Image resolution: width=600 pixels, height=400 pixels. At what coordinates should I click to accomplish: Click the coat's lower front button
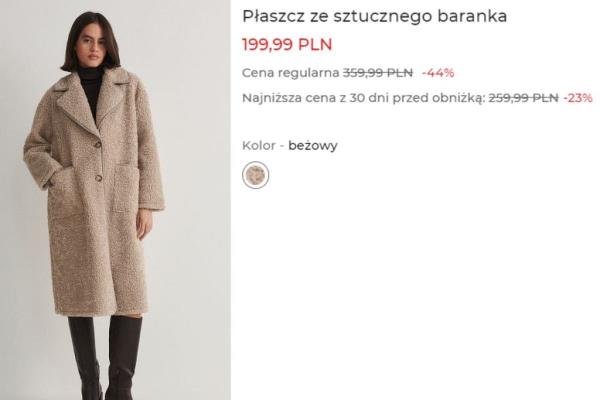(x=98, y=178)
